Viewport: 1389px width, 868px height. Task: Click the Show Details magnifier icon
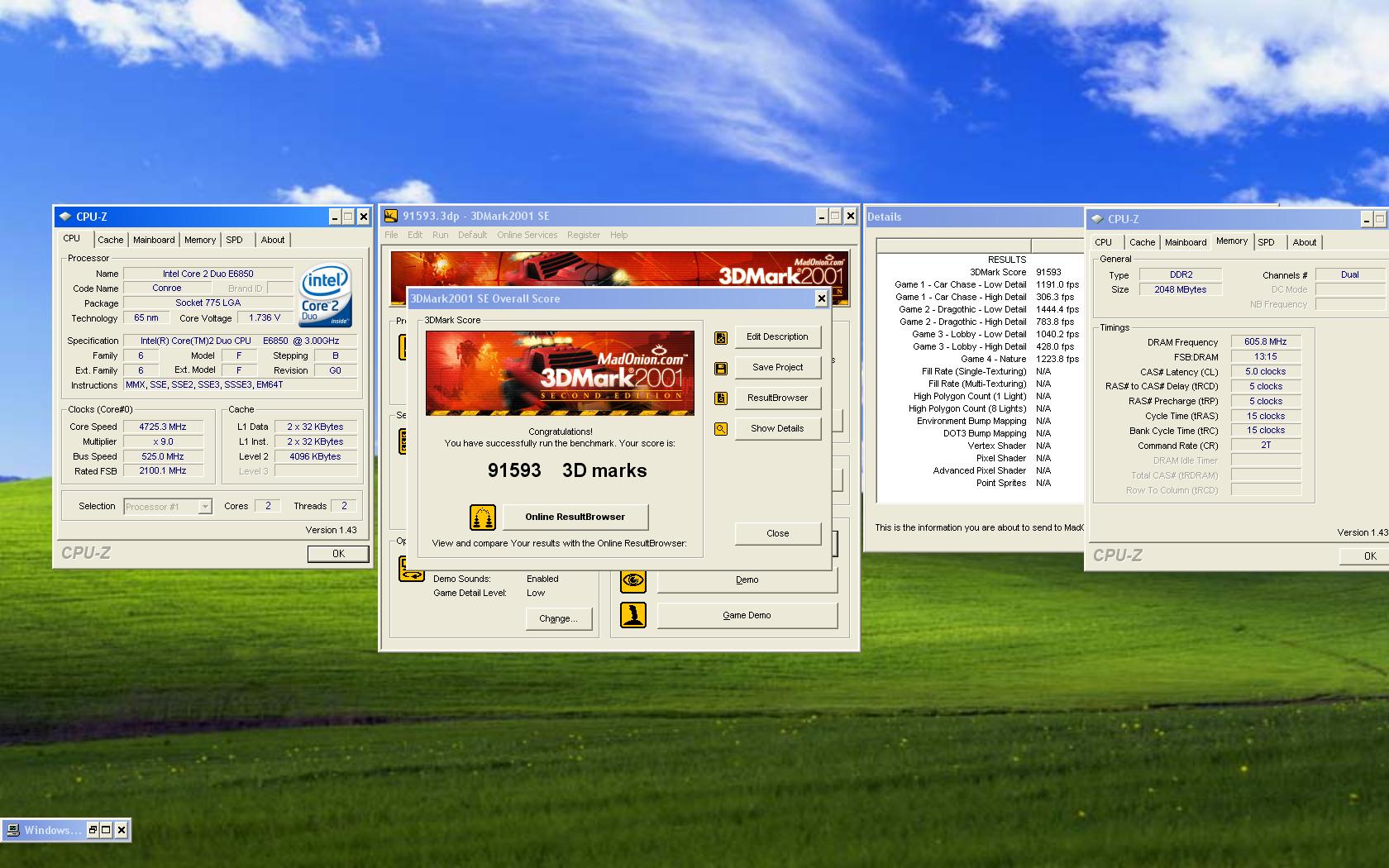click(x=721, y=429)
